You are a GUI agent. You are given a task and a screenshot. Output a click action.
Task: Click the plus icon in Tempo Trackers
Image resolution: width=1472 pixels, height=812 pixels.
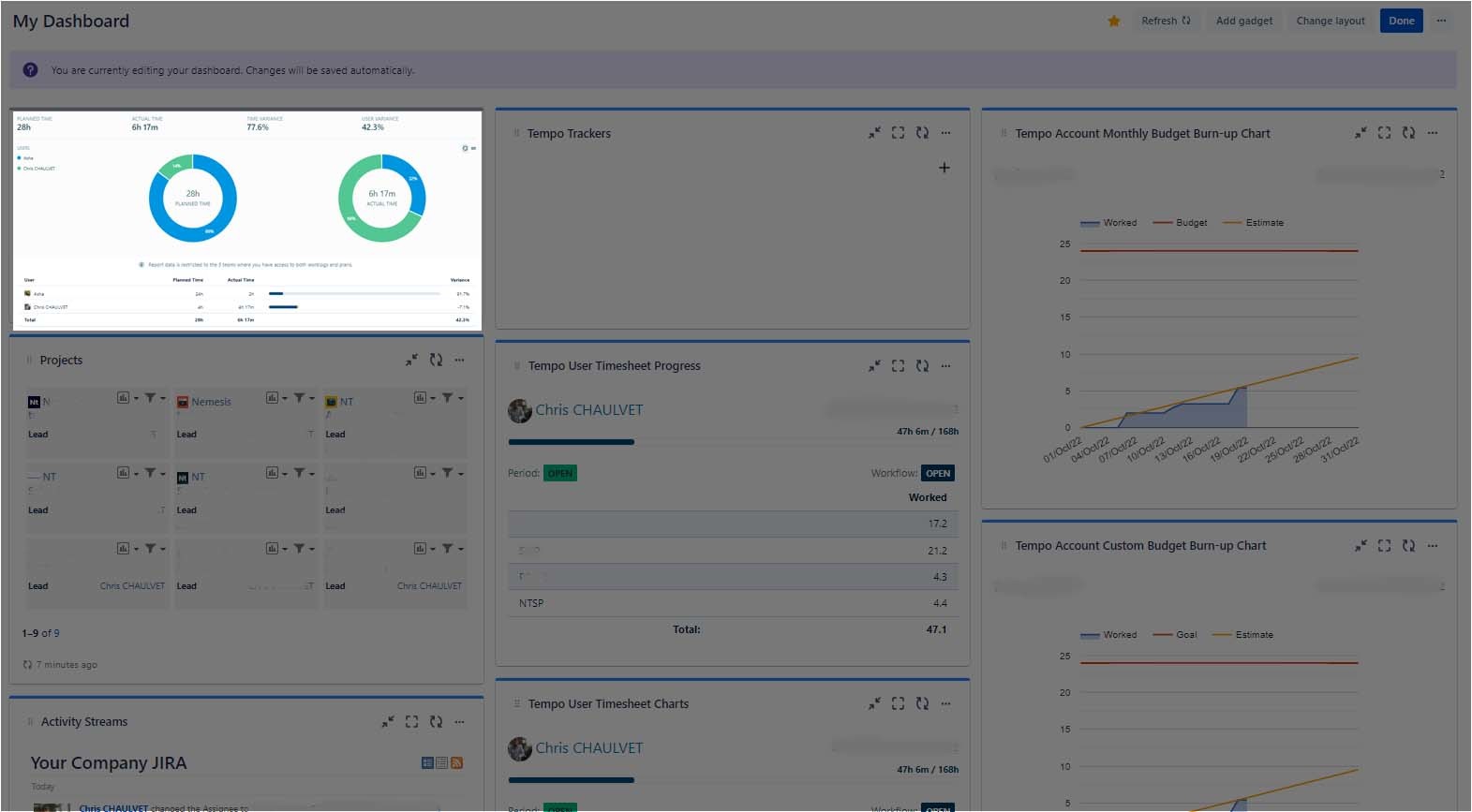pyautogui.click(x=944, y=168)
